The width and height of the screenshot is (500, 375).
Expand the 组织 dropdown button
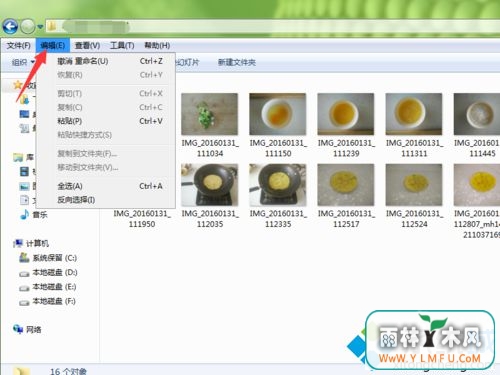click(x=23, y=62)
